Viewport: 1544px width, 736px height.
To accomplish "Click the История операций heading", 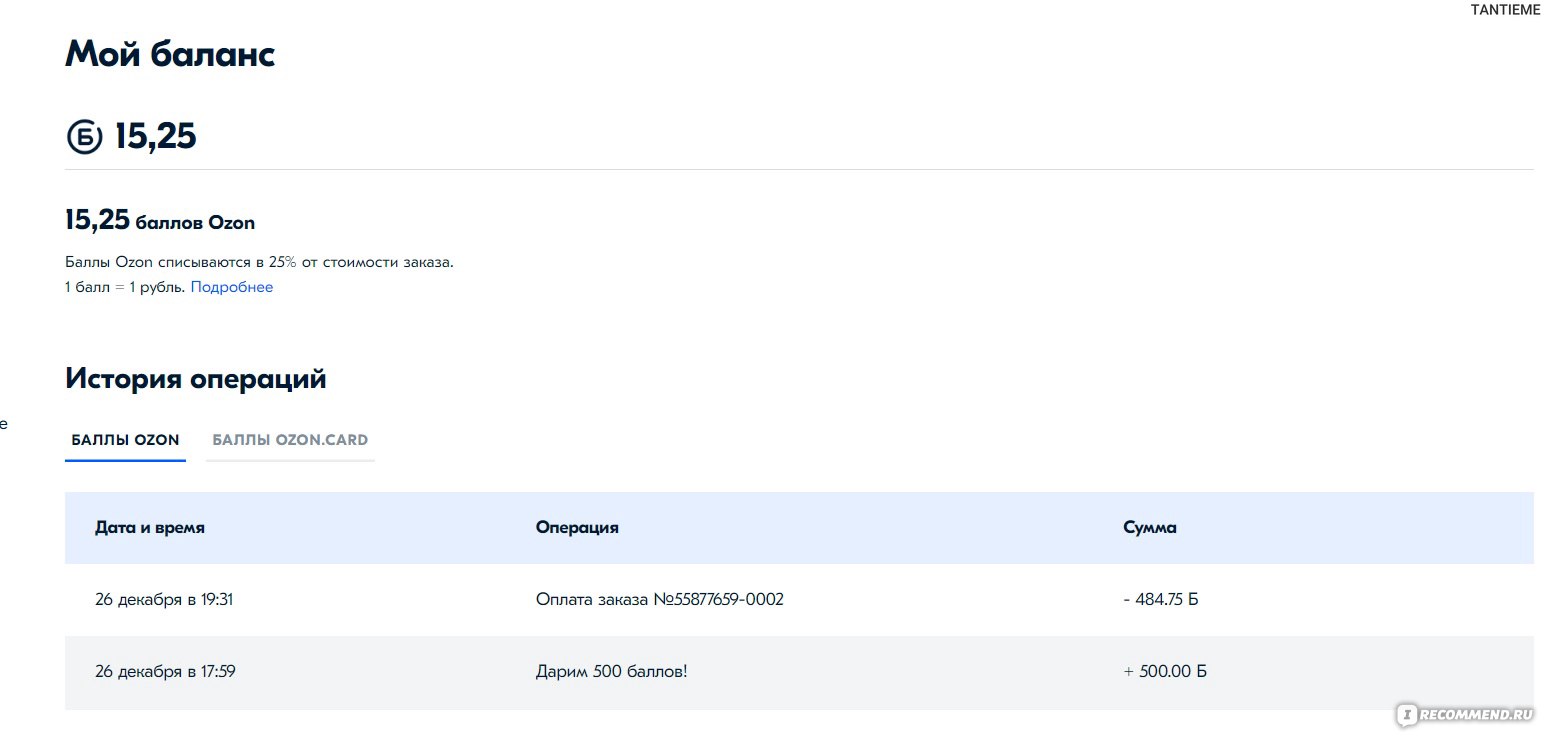I will pyautogui.click(x=196, y=379).
